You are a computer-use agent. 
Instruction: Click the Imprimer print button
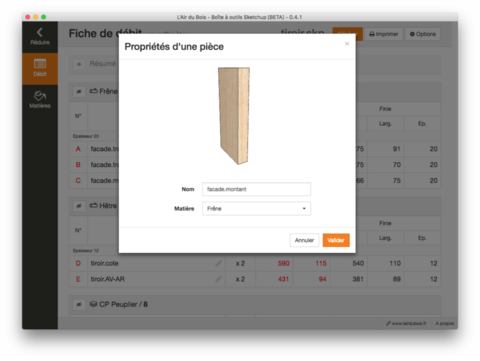point(384,34)
